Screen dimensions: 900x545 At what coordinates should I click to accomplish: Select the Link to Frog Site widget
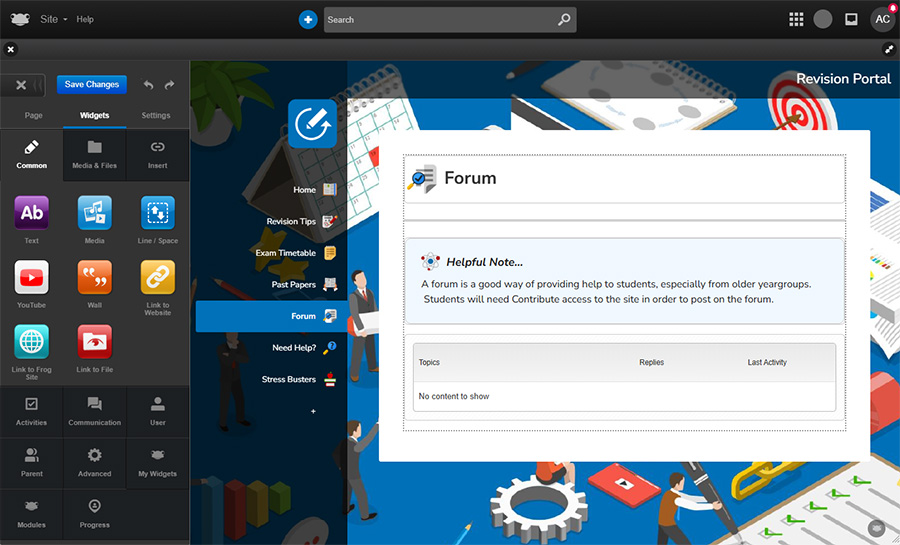point(32,342)
